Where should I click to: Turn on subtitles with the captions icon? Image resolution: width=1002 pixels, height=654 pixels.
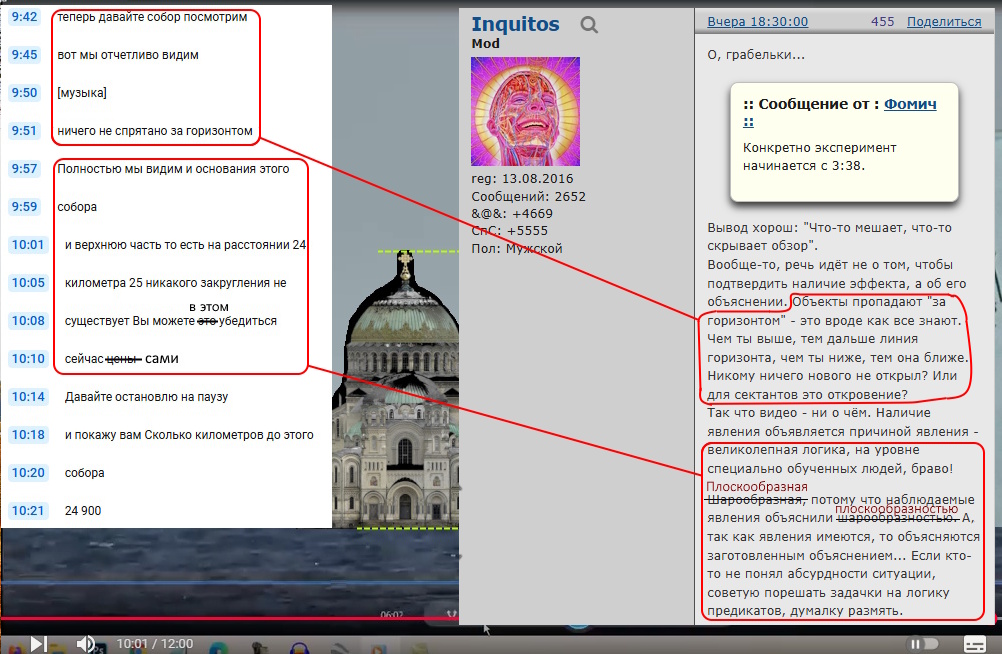[974, 644]
